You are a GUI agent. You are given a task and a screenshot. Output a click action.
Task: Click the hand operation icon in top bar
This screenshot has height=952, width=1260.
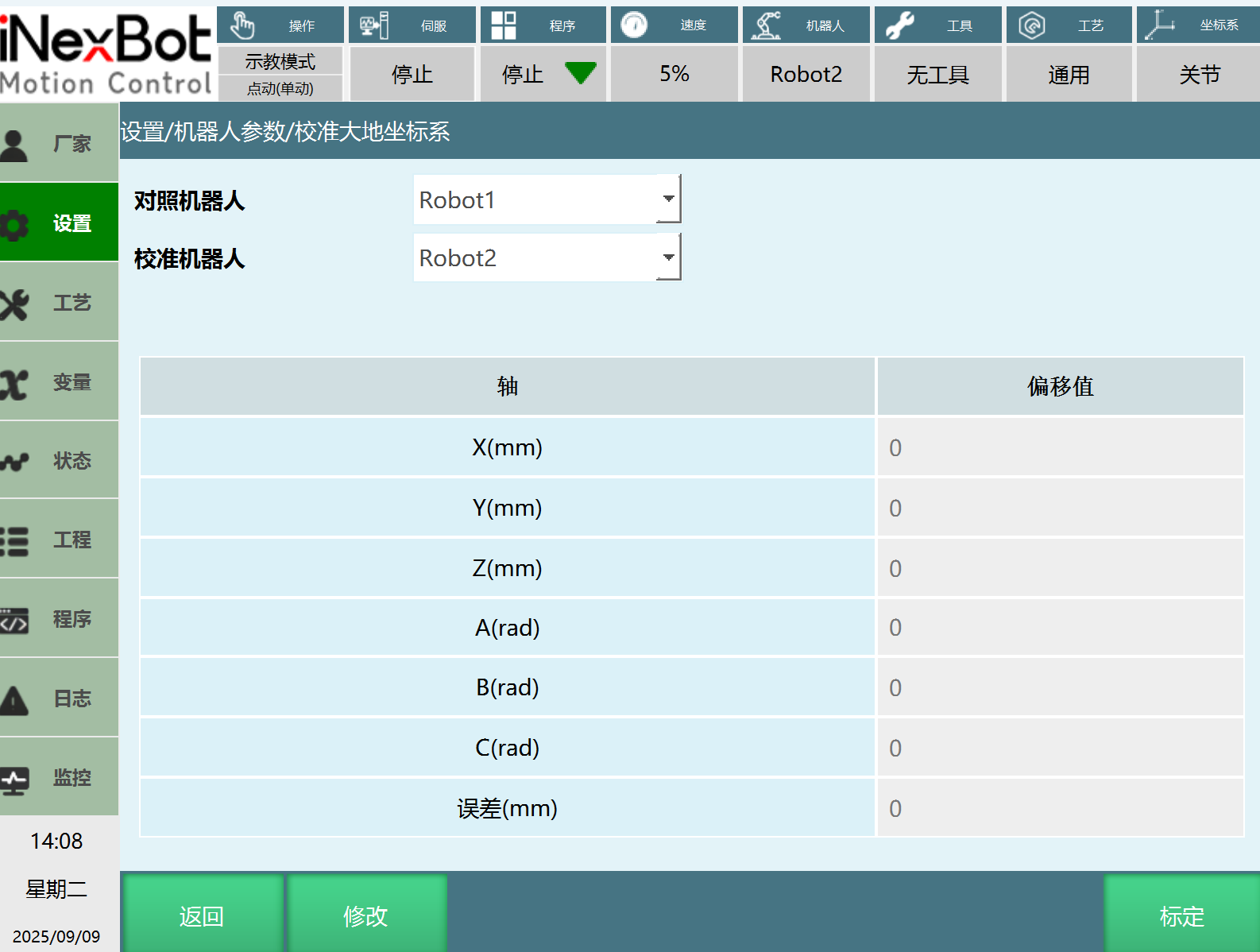[242, 25]
